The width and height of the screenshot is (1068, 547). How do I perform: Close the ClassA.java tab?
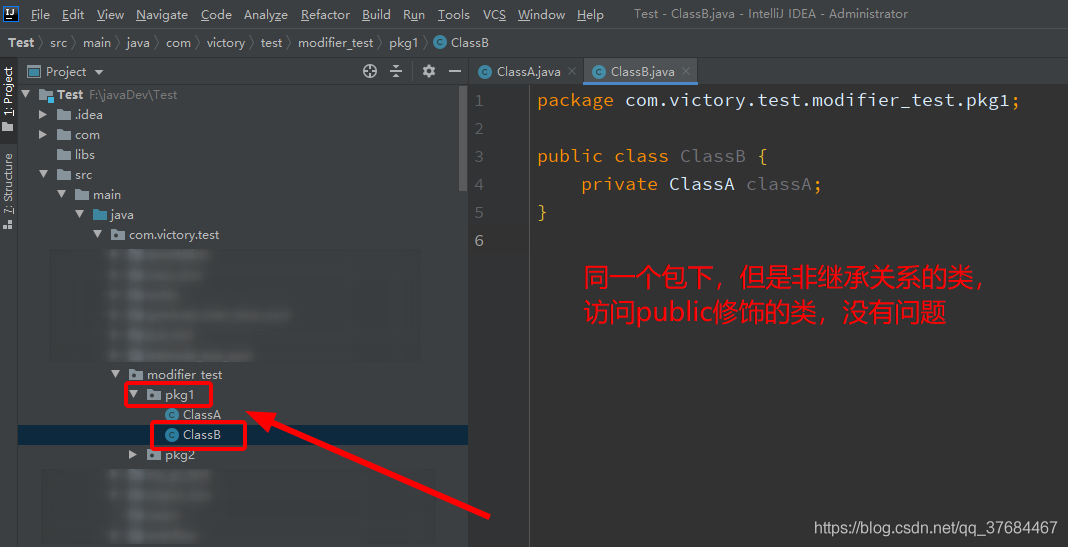click(x=571, y=71)
